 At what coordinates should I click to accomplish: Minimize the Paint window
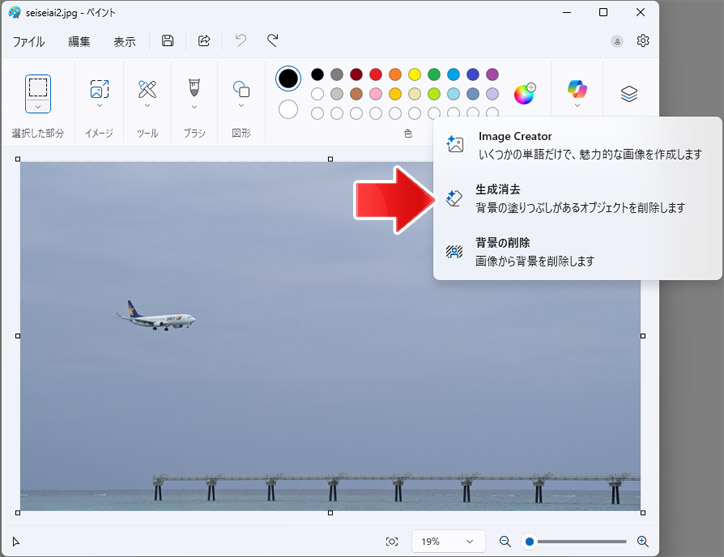pos(567,12)
